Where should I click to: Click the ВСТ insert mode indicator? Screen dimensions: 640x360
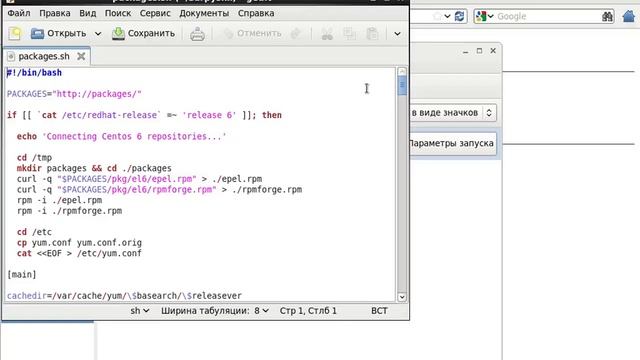pos(379,311)
